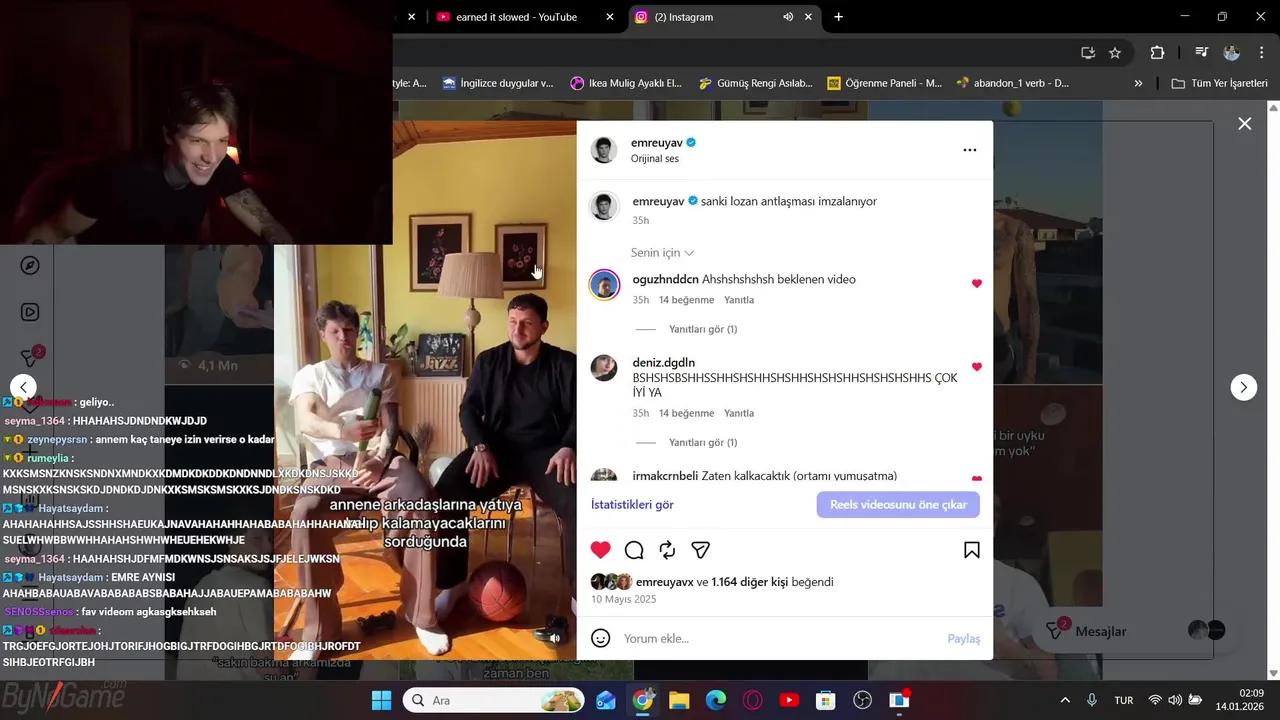This screenshot has width=1280, height=720.
Task: Open the Chrome profile avatar
Action: [1232, 52]
